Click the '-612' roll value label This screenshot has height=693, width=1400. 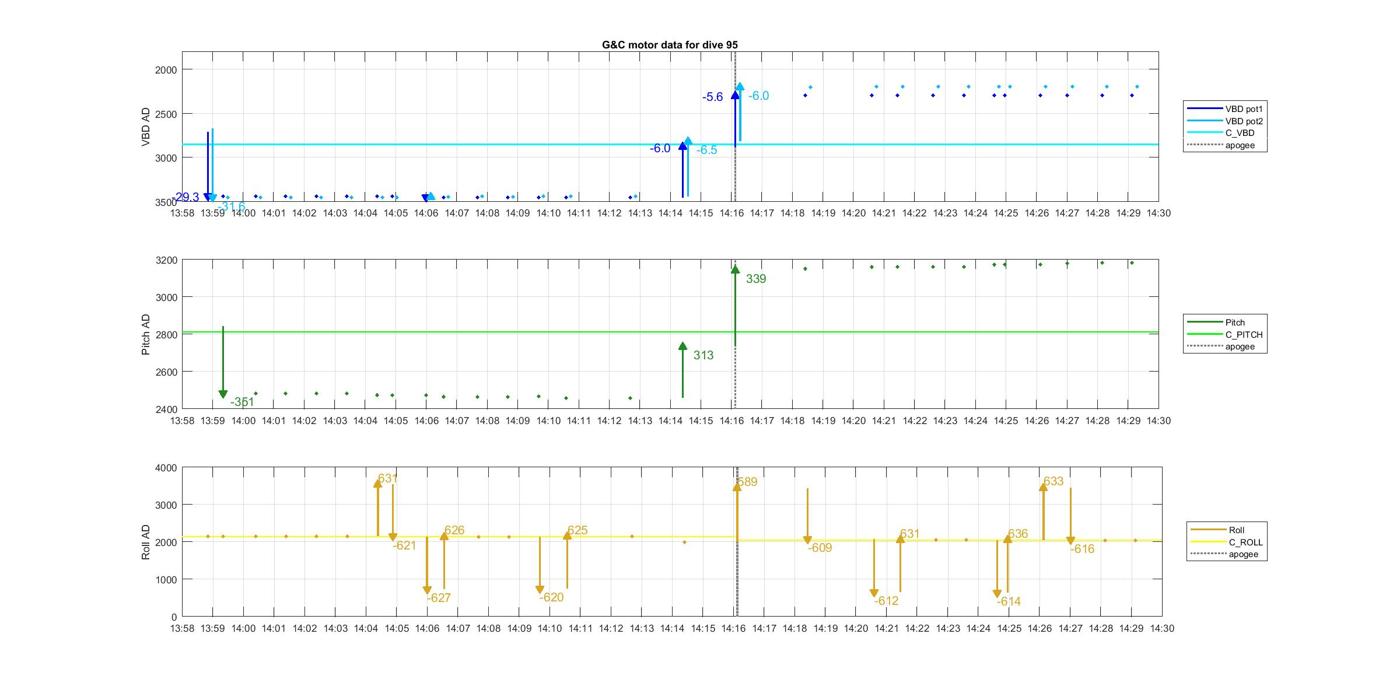click(886, 601)
